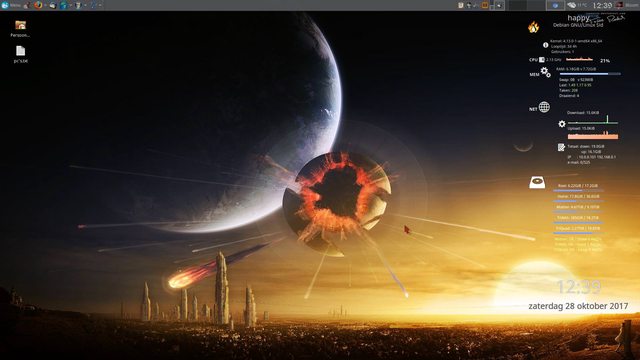Open the weather applet cloud icon
Image resolution: width=640 pixels, height=360 pixels.
571,5
